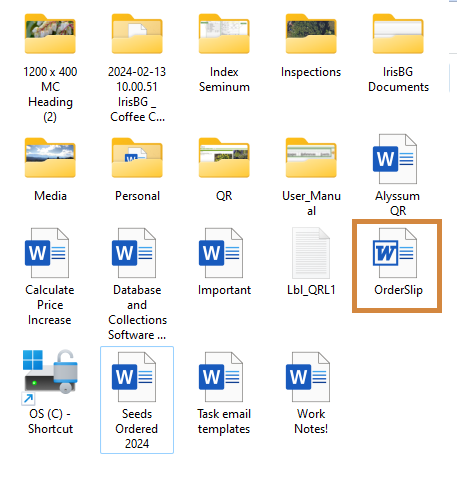Click the "OS (C) - Shortcut" name label
Screen dimensions: 457x492
pos(50,421)
